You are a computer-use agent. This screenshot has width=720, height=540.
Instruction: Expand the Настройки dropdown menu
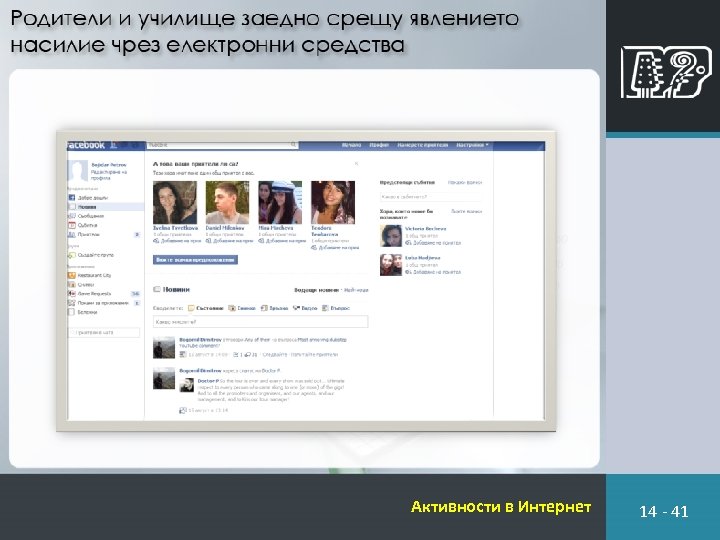pyautogui.click(x=472, y=145)
